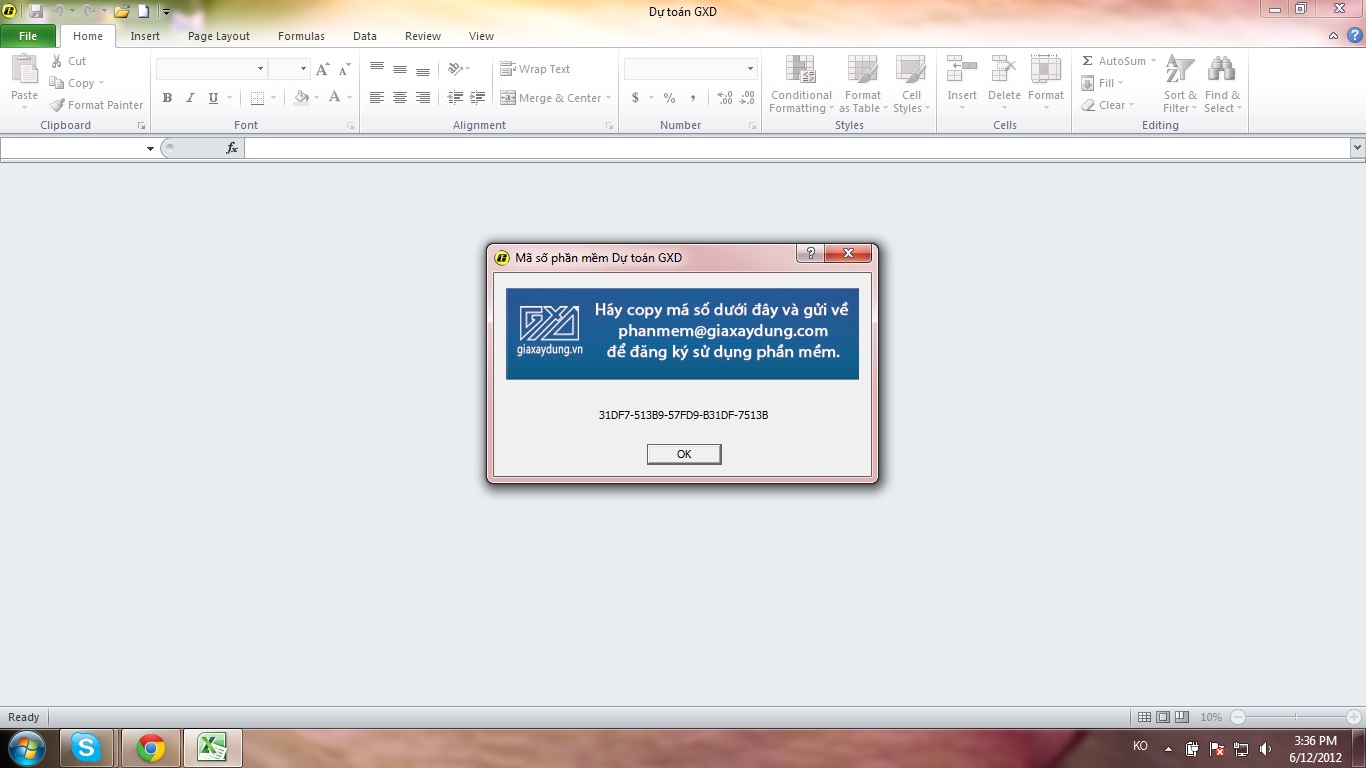1366x768 pixels.
Task: Expand the font name dropdown
Action: click(261, 69)
